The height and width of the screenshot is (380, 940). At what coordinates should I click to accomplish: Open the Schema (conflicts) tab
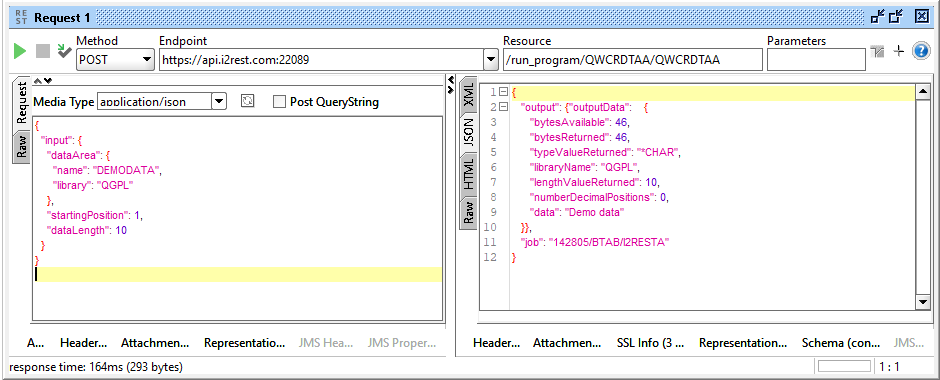(841, 343)
